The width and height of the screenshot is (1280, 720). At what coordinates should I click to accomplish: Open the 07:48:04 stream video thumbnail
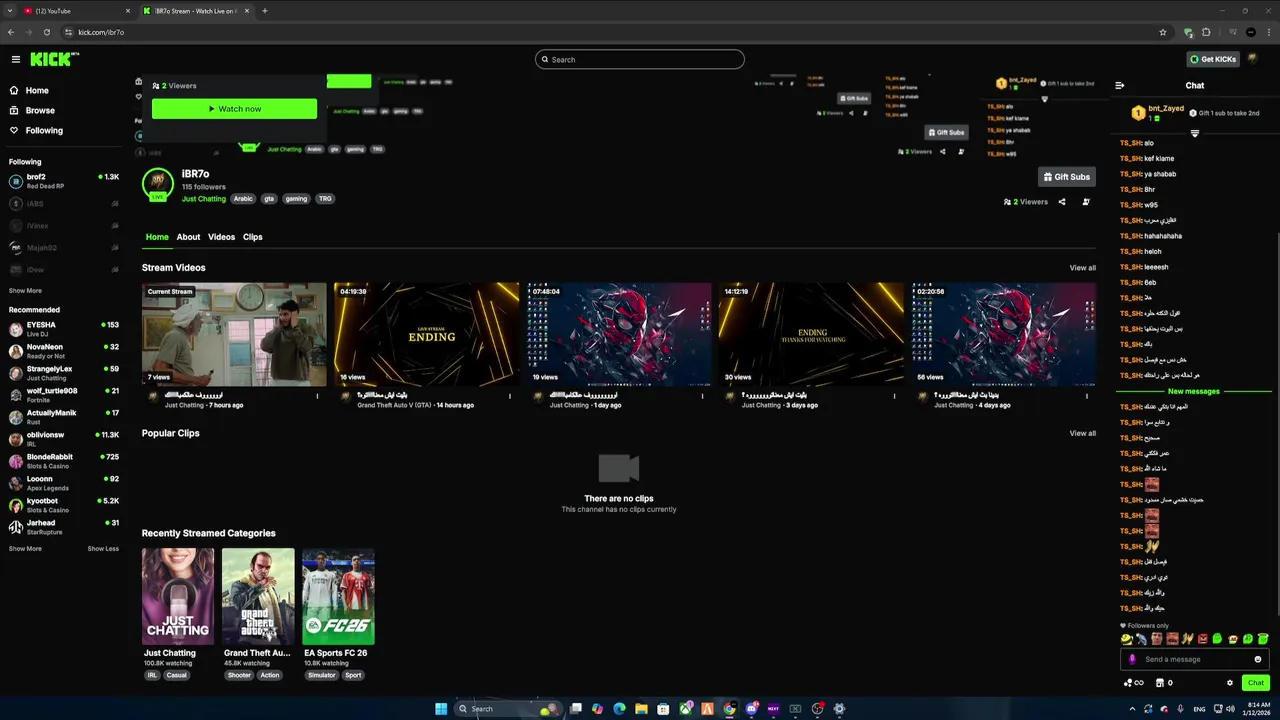click(x=619, y=334)
